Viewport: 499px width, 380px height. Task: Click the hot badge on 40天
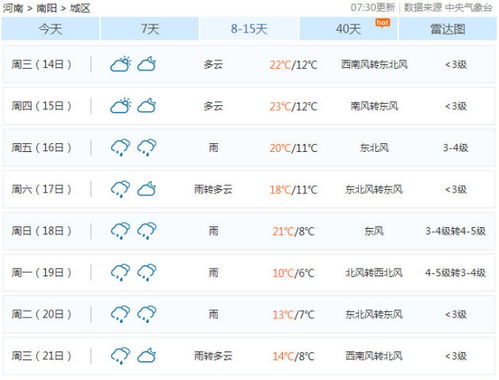[x=382, y=22]
